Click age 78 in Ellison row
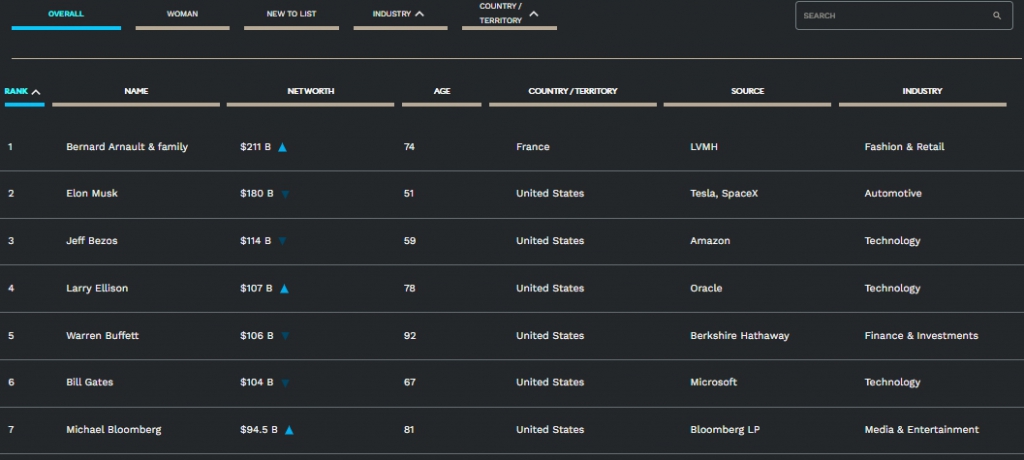Image resolution: width=1024 pixels, height=460 pixels. 409,288
